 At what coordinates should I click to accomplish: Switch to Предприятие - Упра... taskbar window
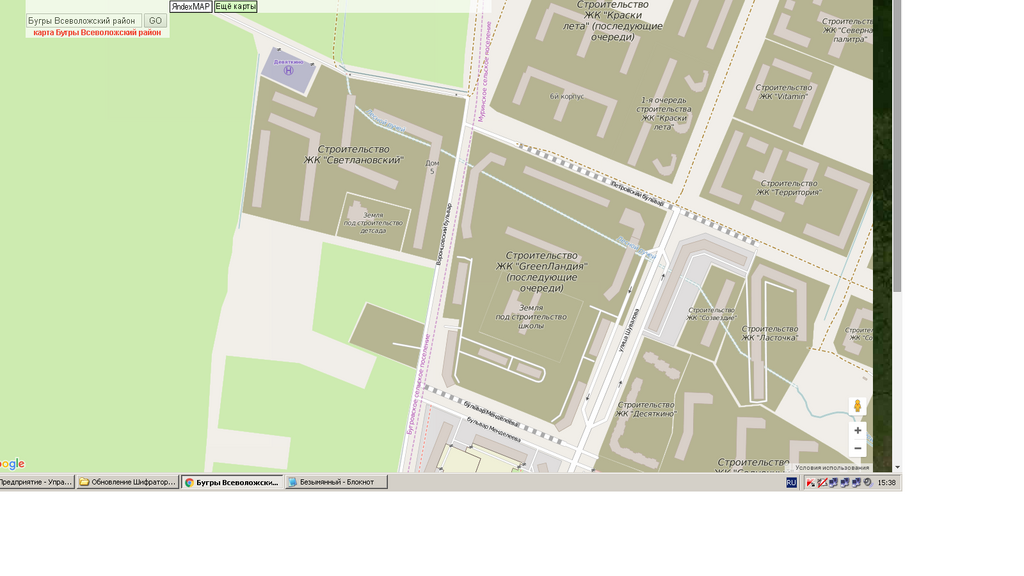point(36,482)
